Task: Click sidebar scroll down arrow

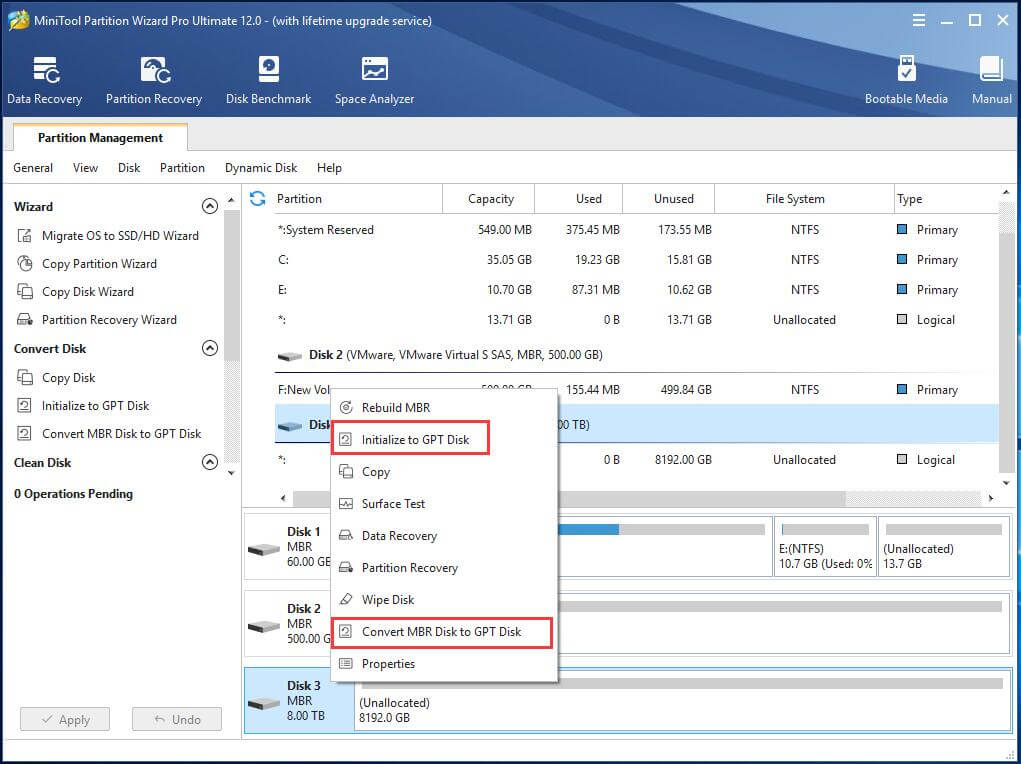Action: tap(231, 474)
